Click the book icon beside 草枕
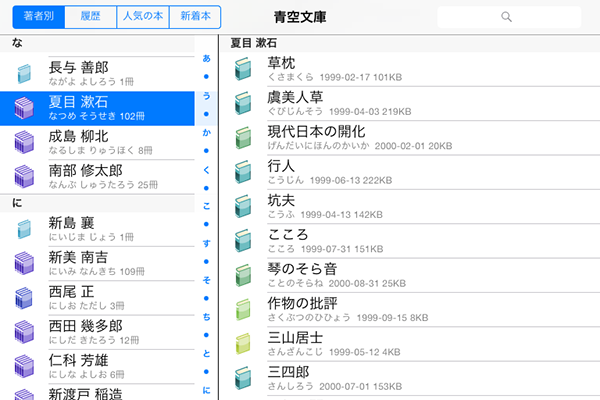The image size is (600, 400). click(243, 69)
